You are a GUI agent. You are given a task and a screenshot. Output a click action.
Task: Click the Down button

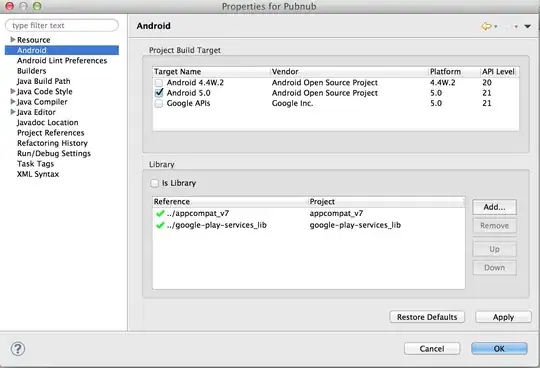point(495,268)
